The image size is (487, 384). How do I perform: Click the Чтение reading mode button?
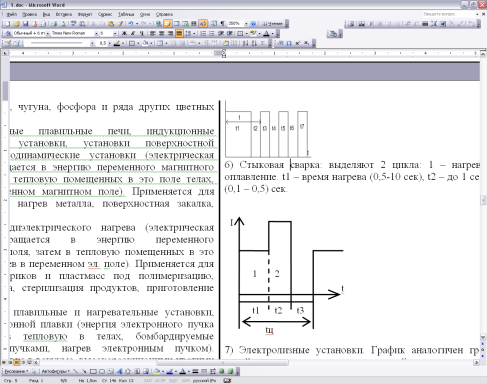click(272, 24)
